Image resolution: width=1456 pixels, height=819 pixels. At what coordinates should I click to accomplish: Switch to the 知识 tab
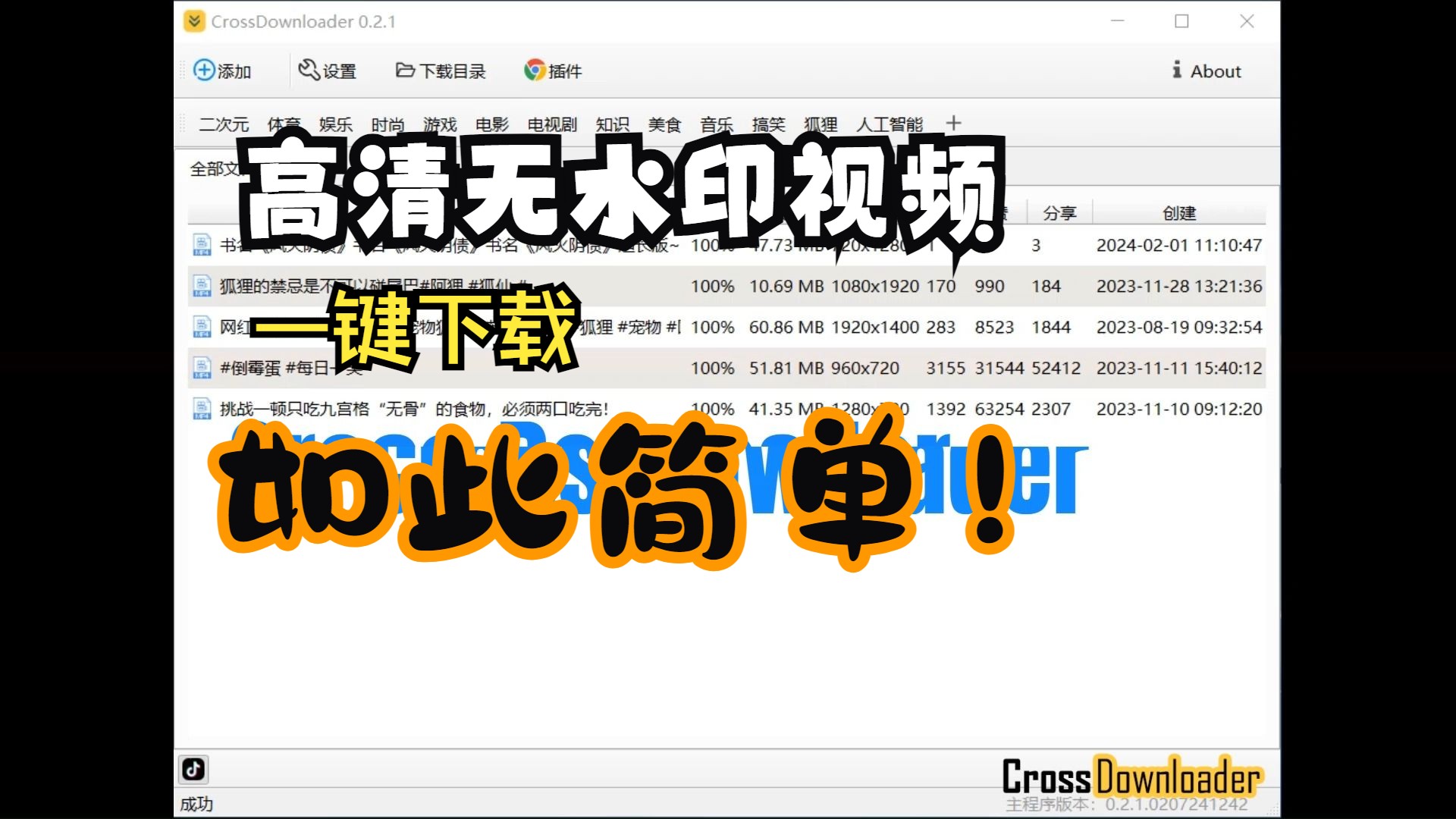point(613,124)
